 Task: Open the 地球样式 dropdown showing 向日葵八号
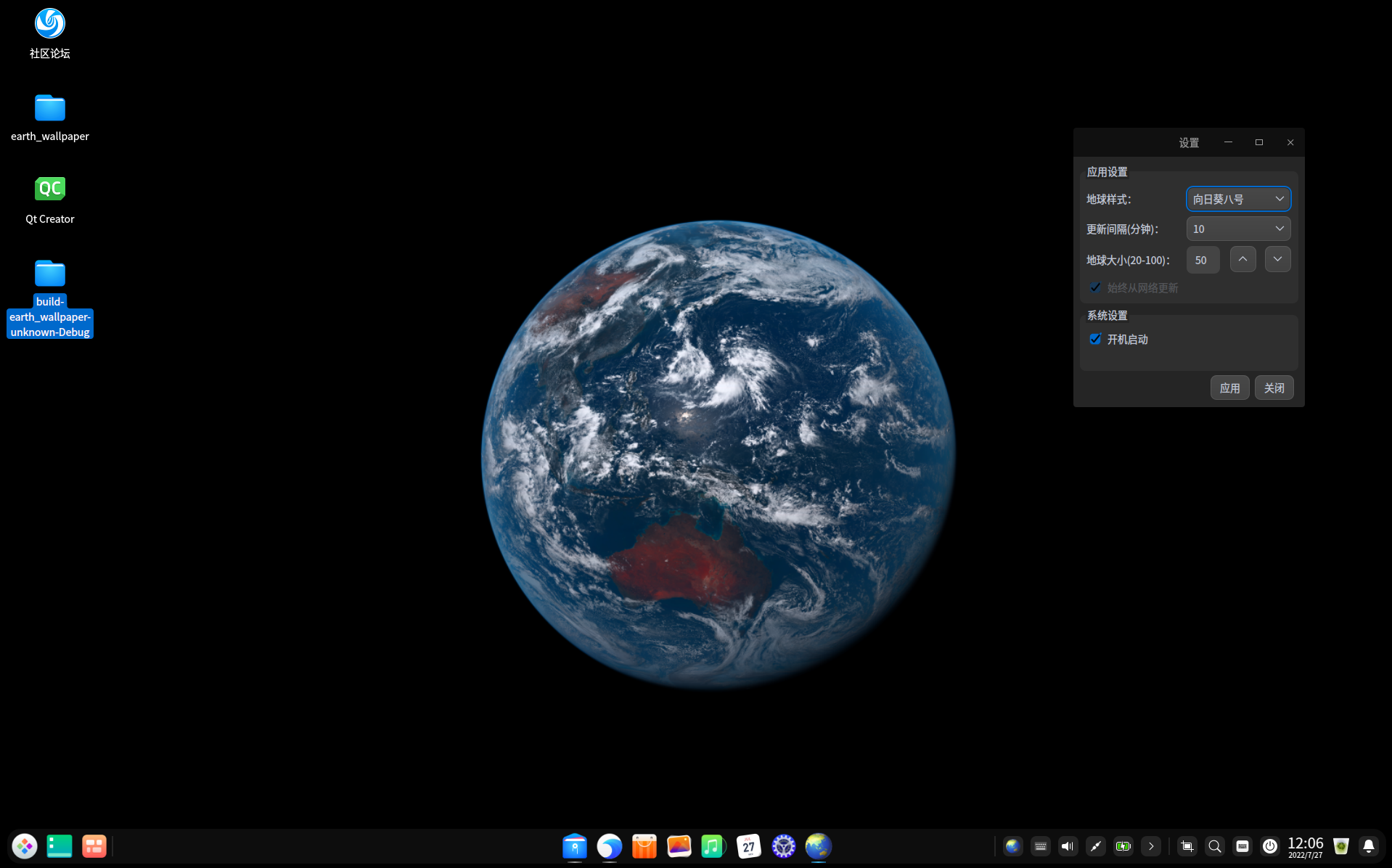pos(1238,199)
